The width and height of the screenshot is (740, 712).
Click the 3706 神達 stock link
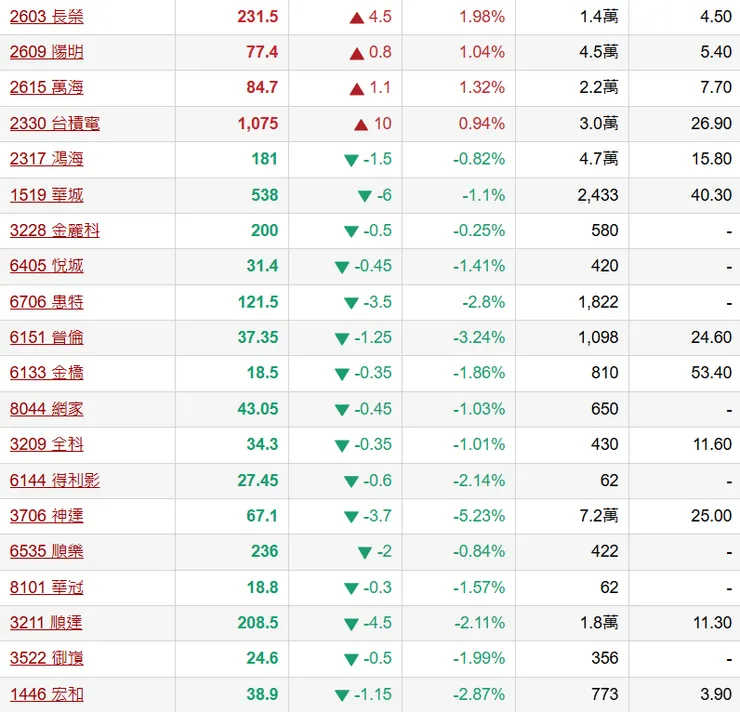coord(46,516)
